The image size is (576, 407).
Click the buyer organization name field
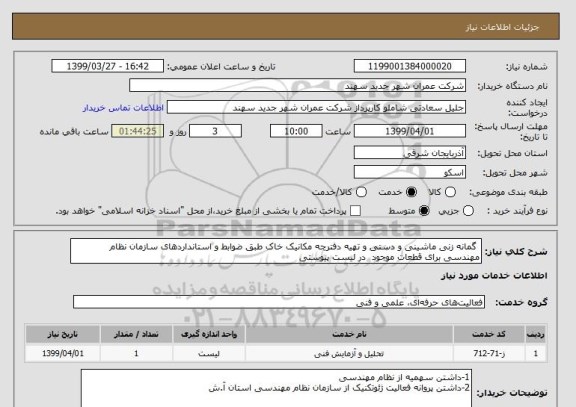[x=298, y=86]
